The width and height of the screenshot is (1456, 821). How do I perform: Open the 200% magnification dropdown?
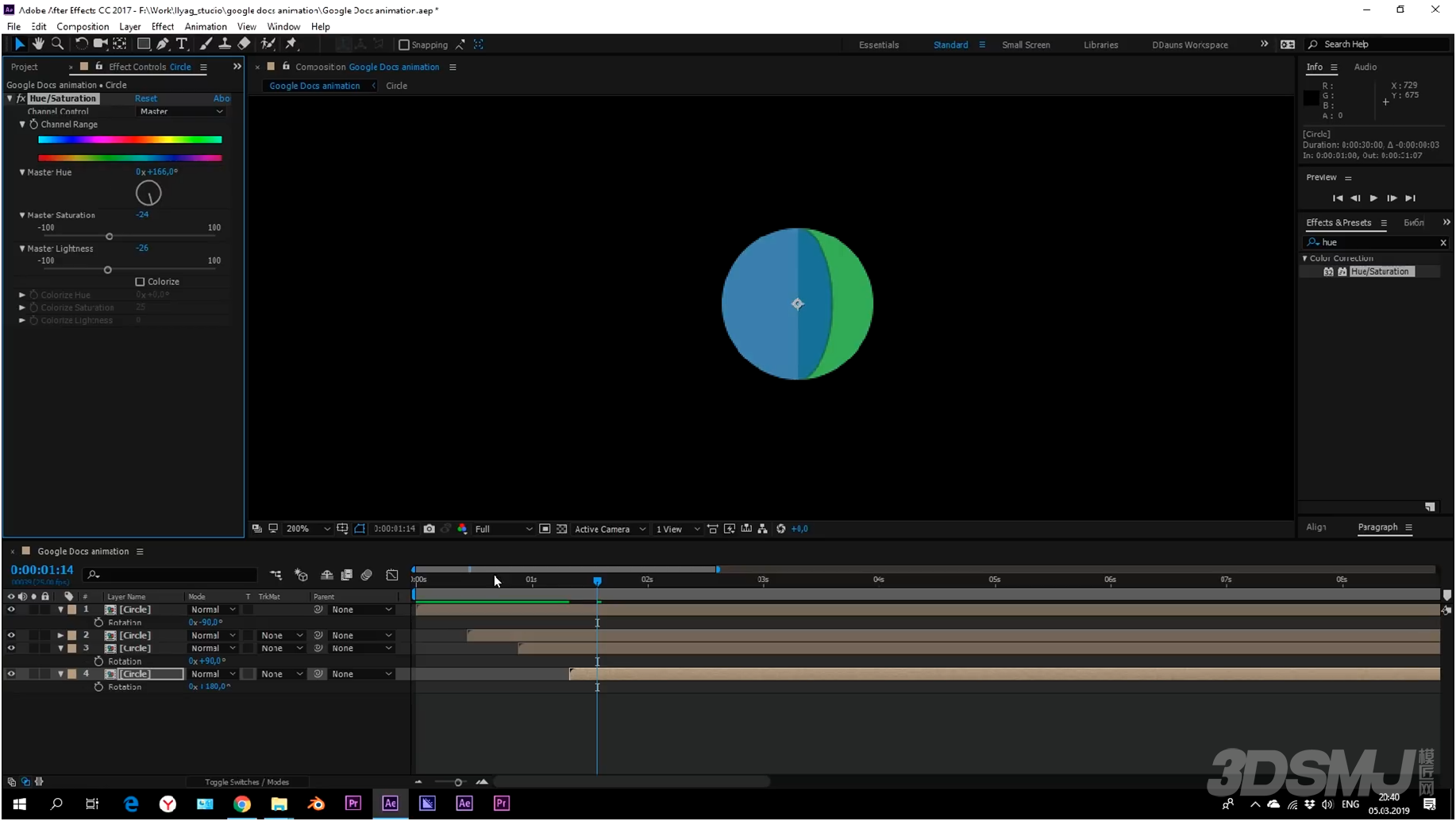click(308, 530)
